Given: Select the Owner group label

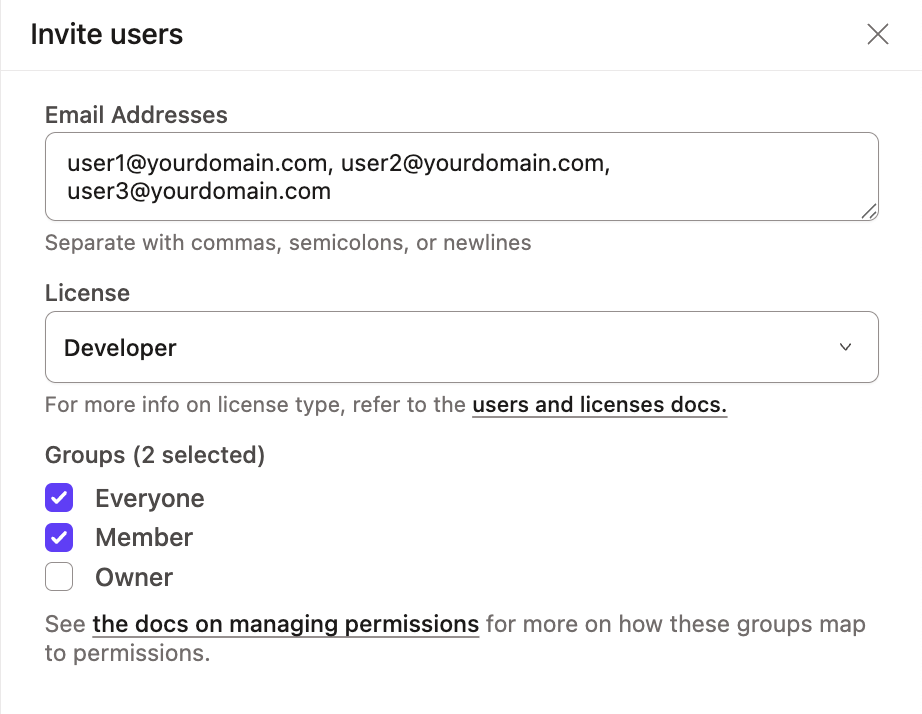Looking at the screenshot, I should (133, 576).
